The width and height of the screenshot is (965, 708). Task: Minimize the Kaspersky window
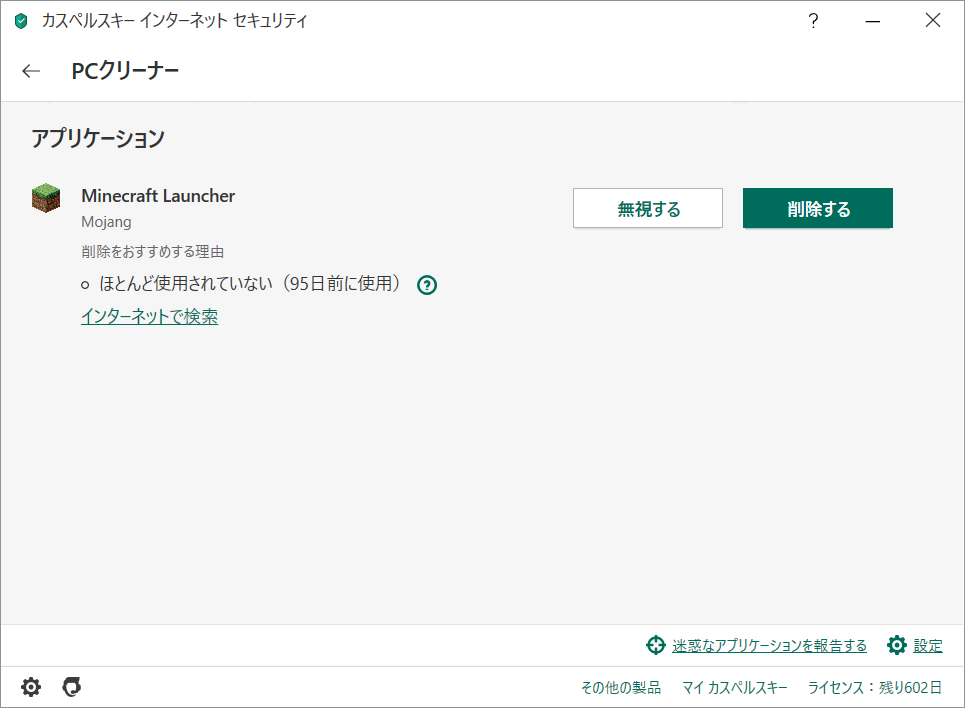(874, 21)
